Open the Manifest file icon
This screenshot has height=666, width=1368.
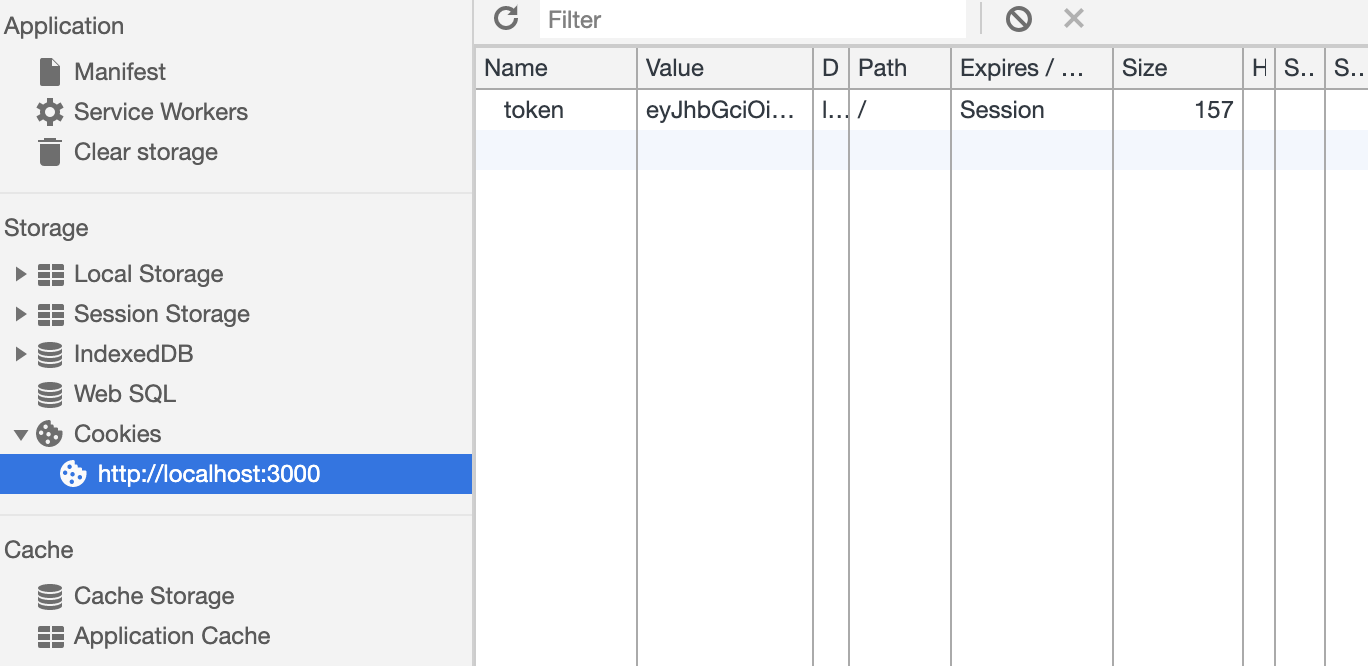pyautogui.click(x=49, y=72)
